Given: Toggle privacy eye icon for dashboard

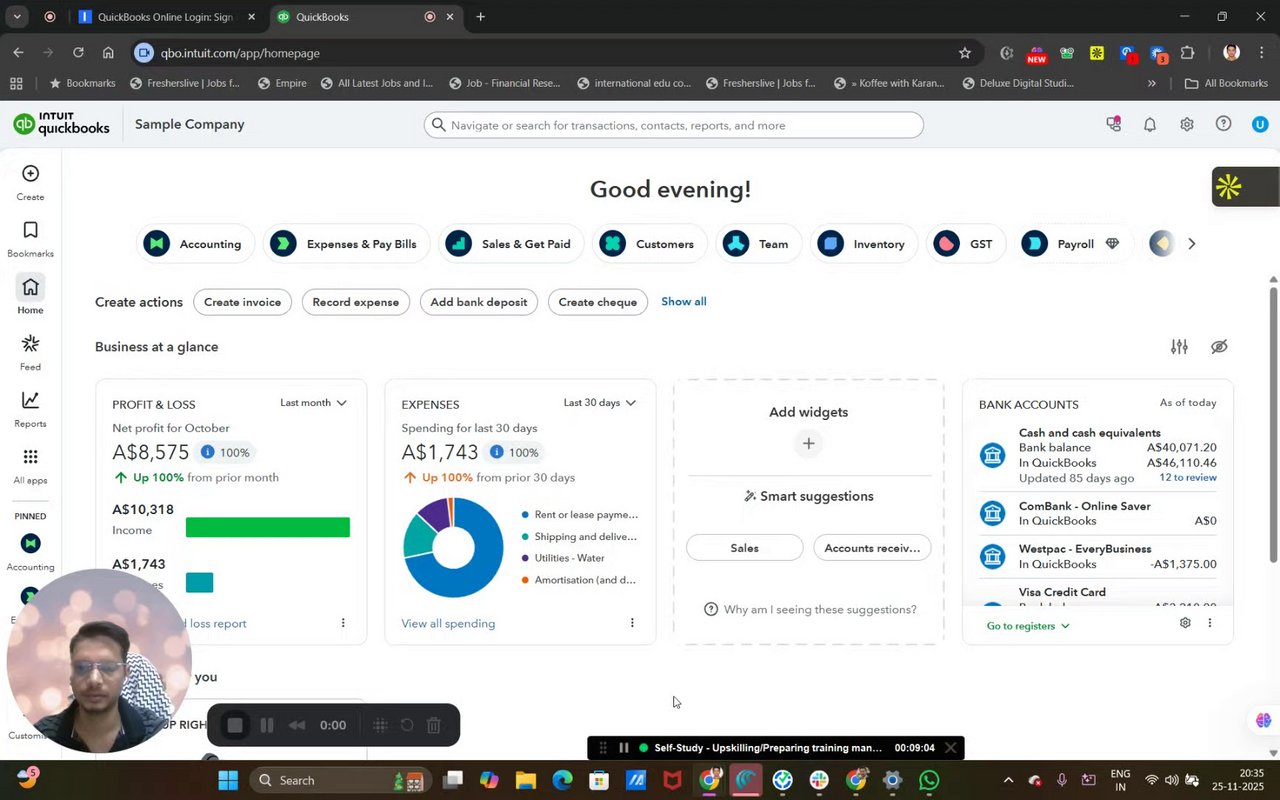Looking at the screenshot, I should coord(1218,346).
